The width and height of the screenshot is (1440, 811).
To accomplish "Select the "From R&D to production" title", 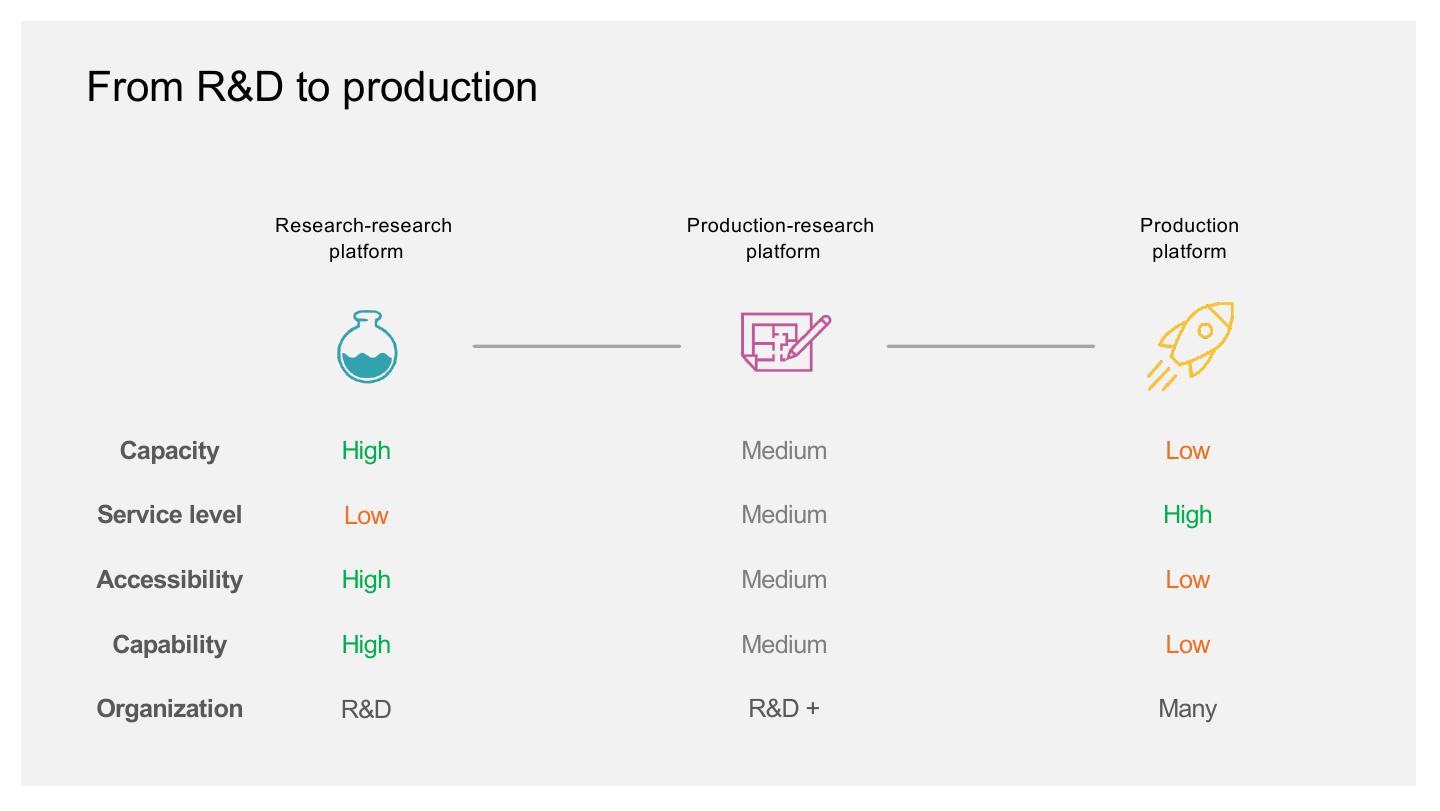I will click(x=312, y=87).
